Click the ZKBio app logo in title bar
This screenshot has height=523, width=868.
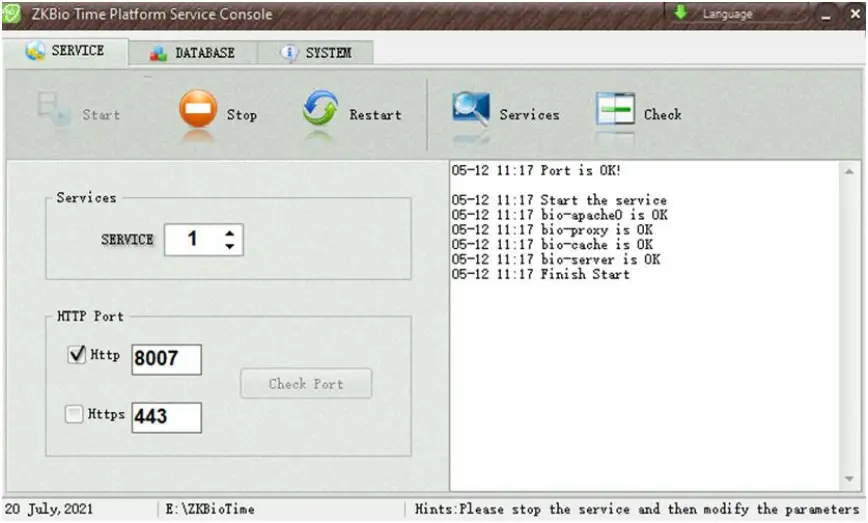click(11, 14)
